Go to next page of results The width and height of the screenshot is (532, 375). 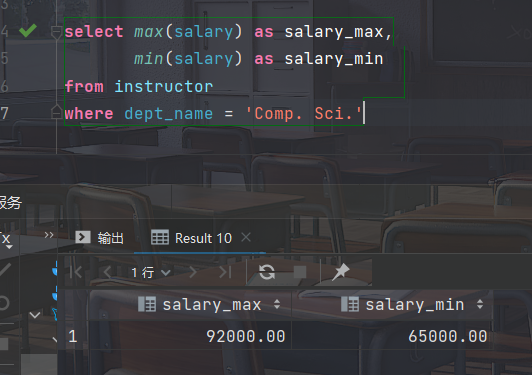(193, 272)
